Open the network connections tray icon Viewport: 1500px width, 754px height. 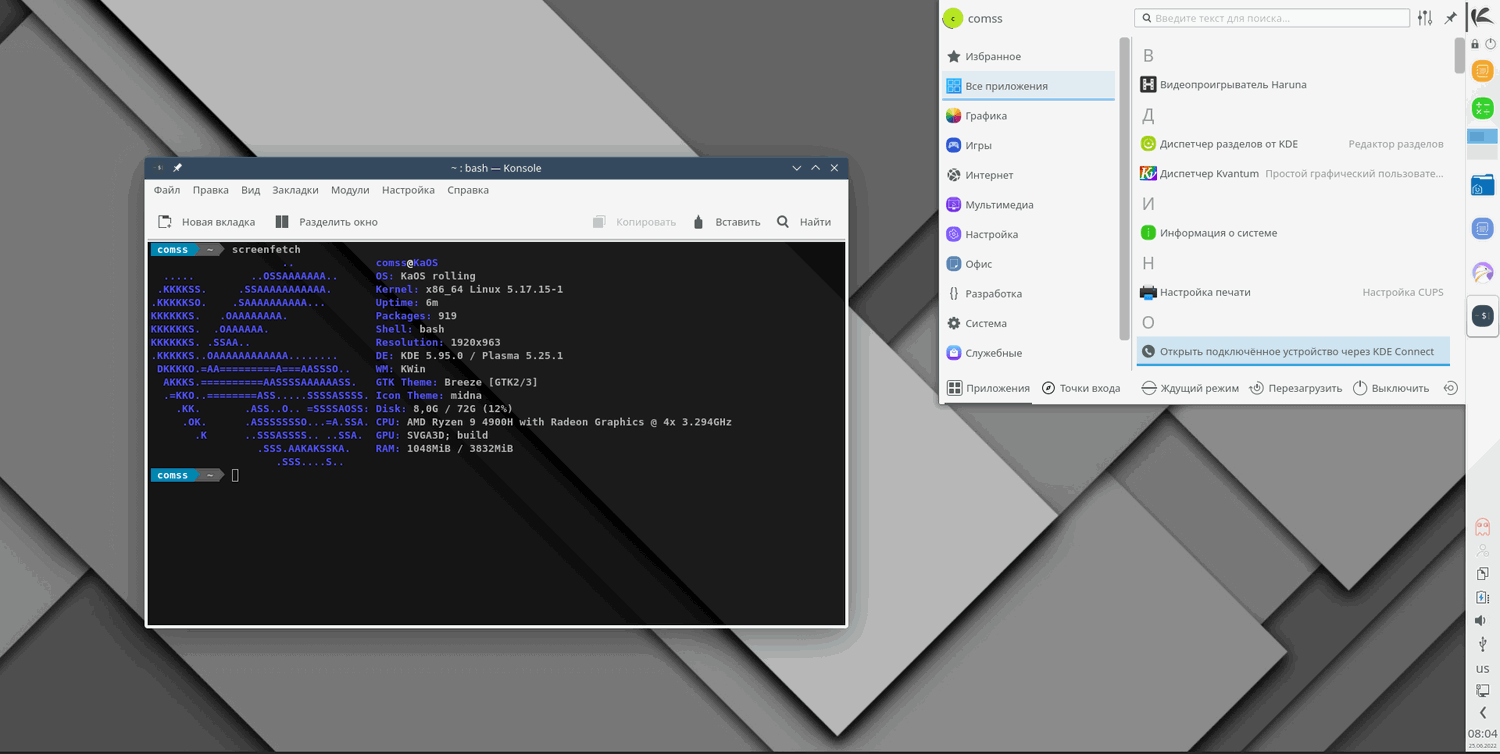[x=1483, y=690]
